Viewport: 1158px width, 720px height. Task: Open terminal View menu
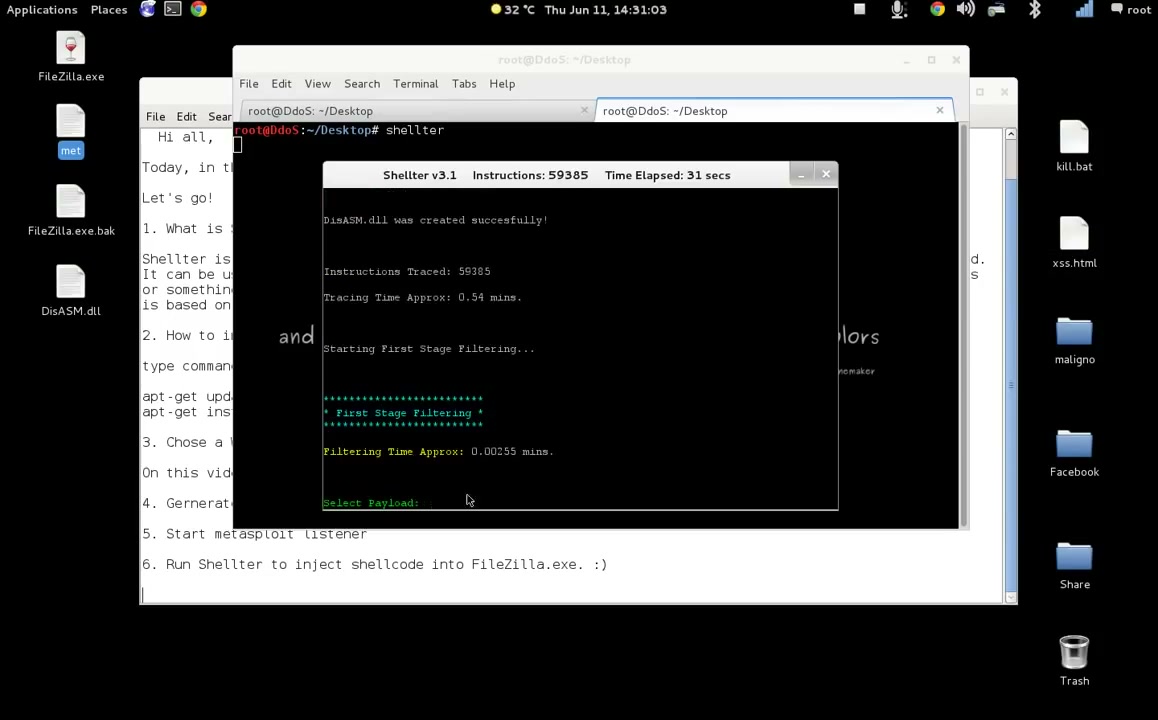[318, 83]
